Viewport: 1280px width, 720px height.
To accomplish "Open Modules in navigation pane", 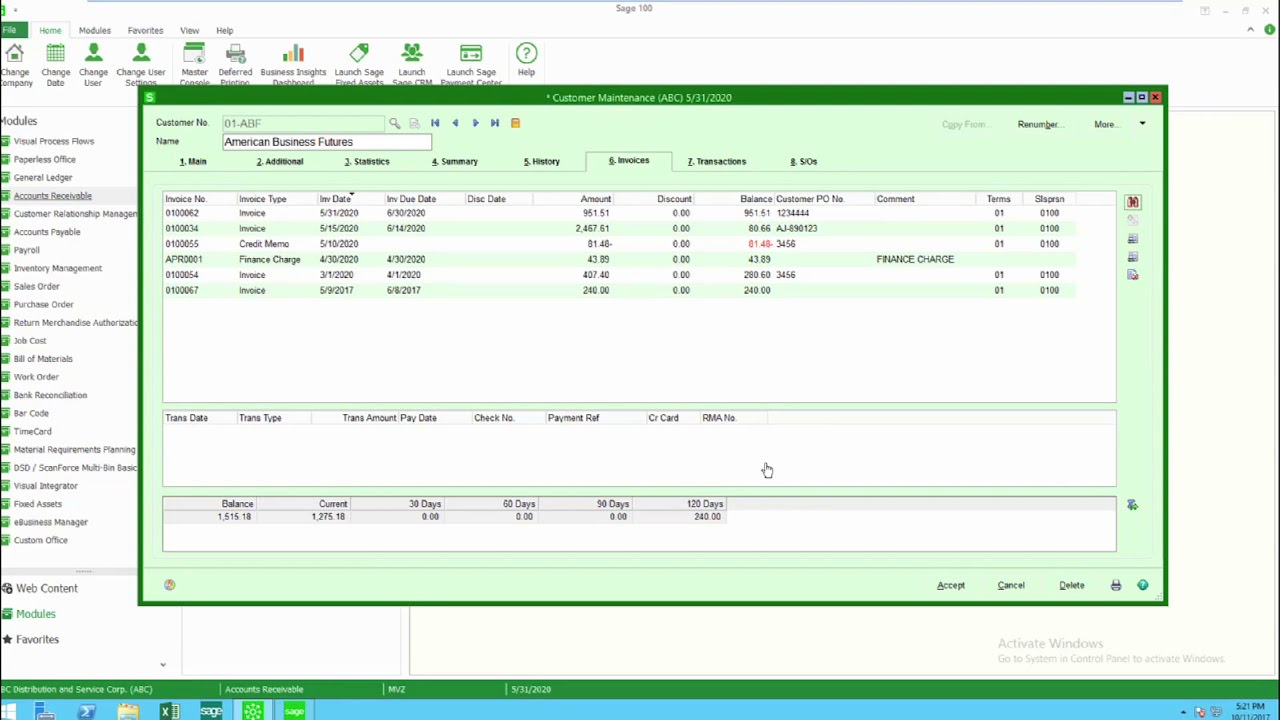I will [x=35, y=614].
